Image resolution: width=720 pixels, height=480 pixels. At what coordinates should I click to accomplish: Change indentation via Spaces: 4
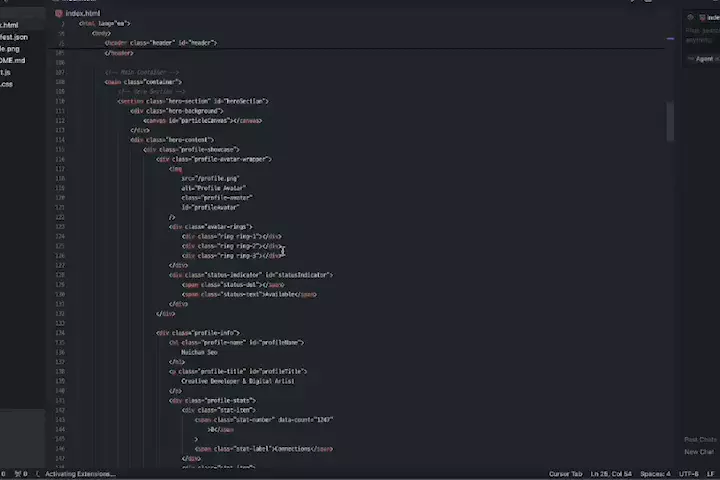655,474
